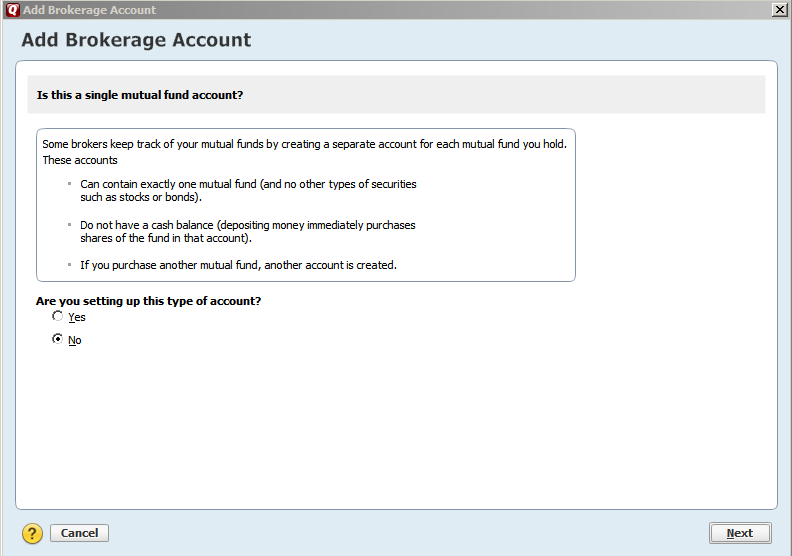Click the Cancel button

point(79,533)
